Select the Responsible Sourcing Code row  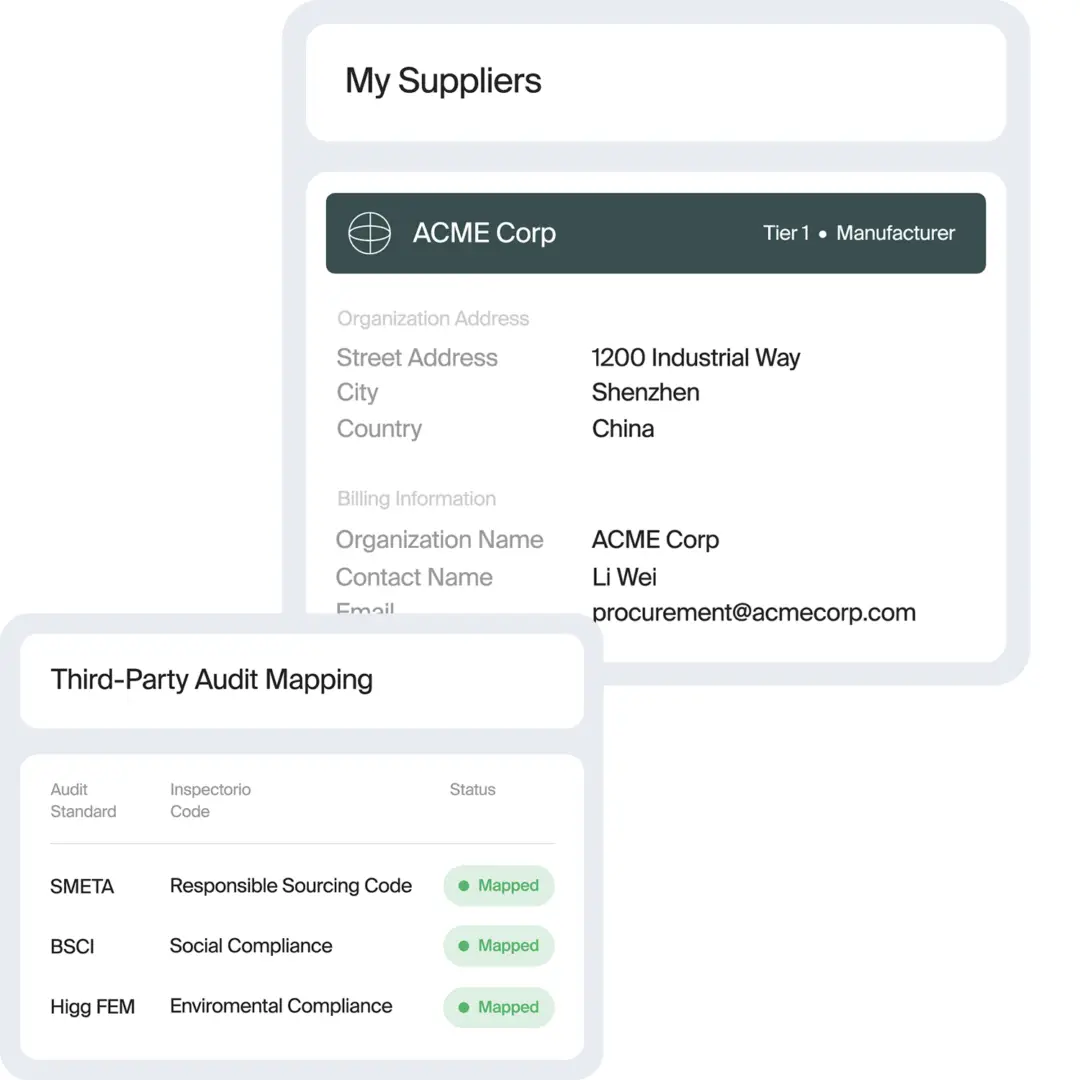[x=302, y=886]
